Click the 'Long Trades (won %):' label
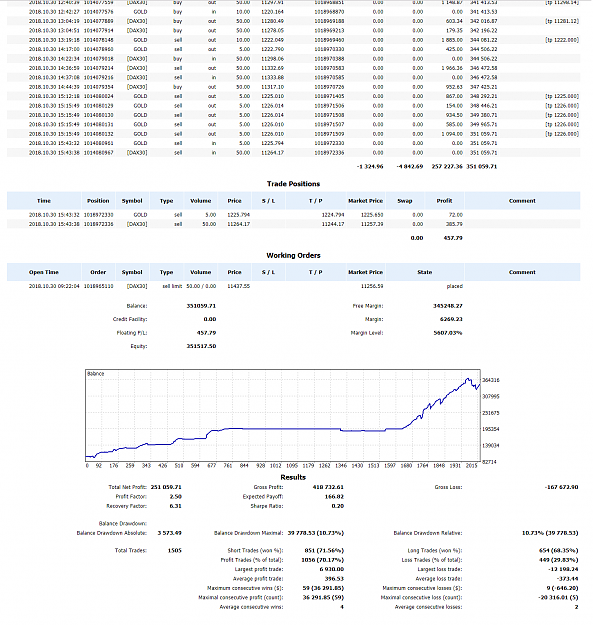The height and width of the screenshot is (625, 593). [435, 550]
